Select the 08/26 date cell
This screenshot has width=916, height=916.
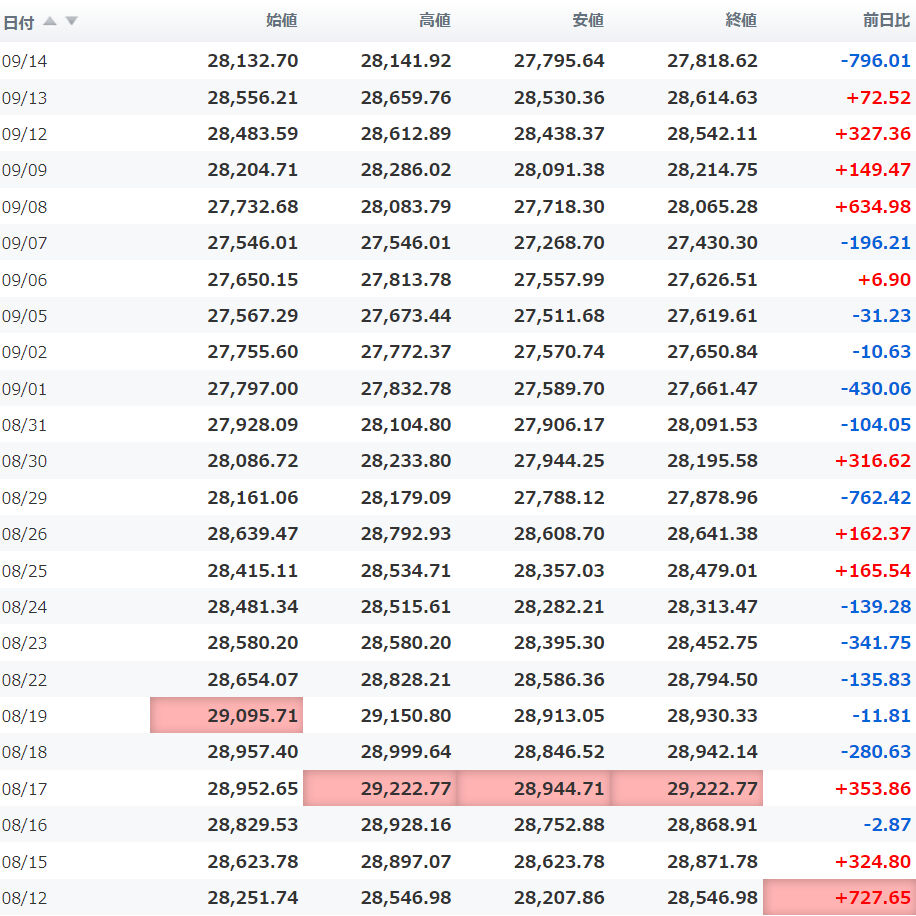click(x=25, y=535)
